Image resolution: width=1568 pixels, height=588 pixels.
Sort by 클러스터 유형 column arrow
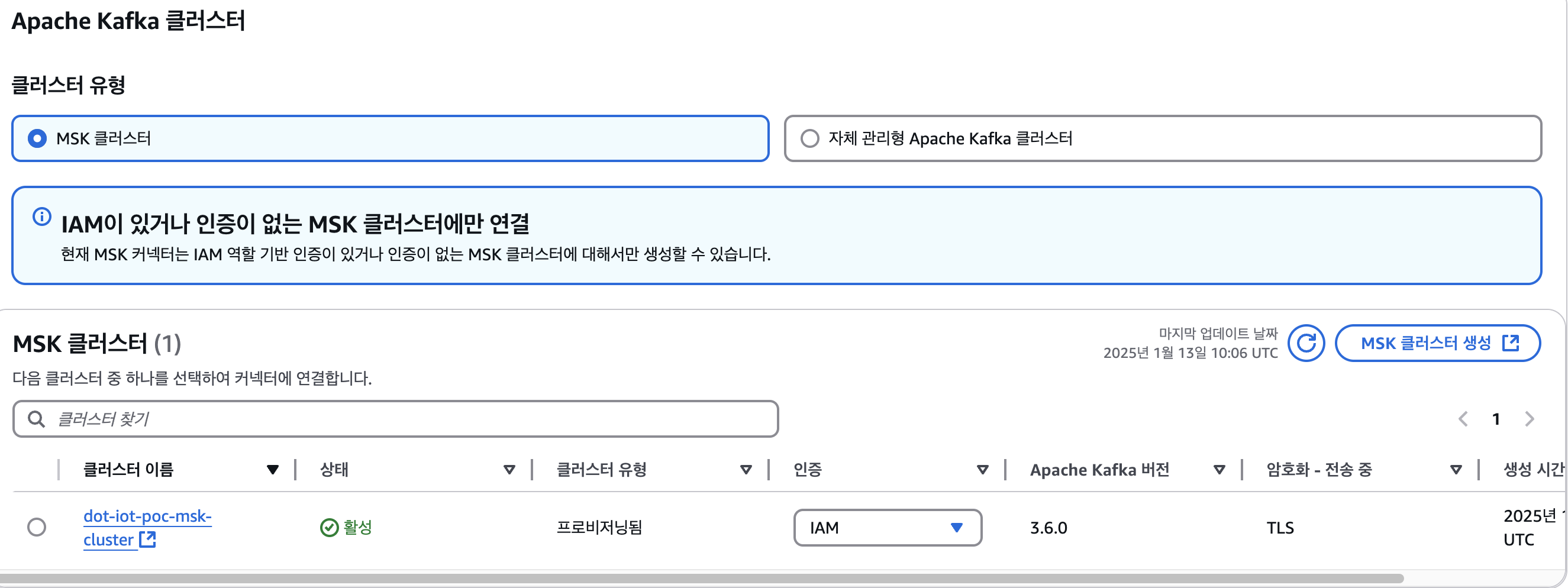[x=746, y=470]
